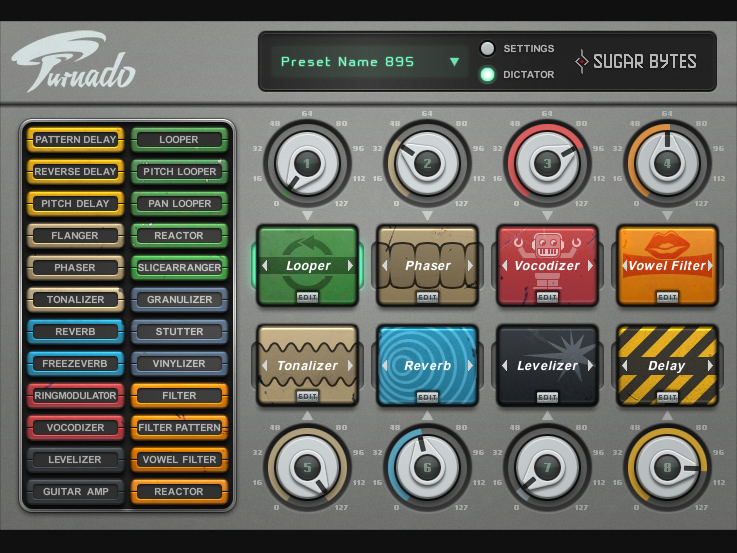Open EDIT for the Vowel Filter slot
Screen dimensions: 737x553
pyautogui.click(x=667, y=297)
